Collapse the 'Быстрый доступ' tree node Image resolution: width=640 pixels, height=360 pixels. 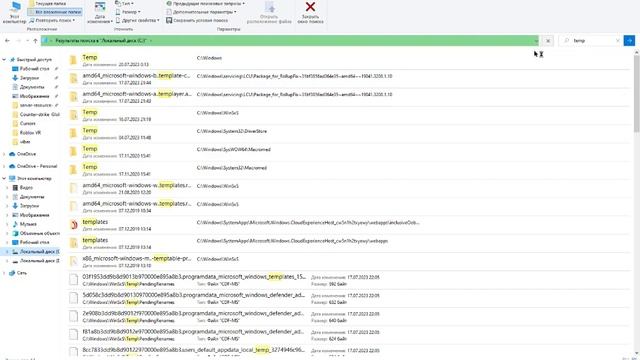click(x=4, y=60)
